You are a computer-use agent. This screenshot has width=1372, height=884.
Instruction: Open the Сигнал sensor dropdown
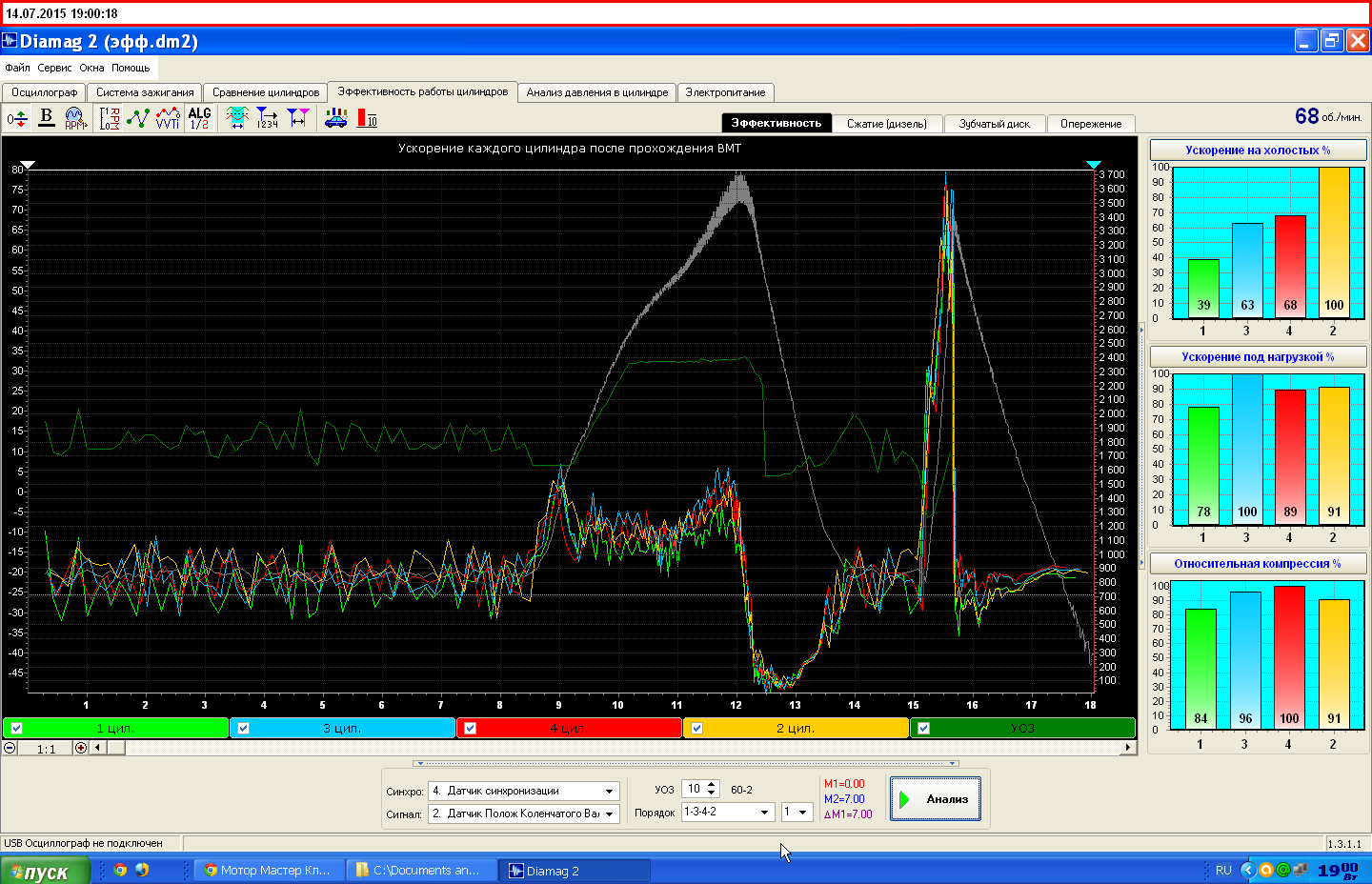click(x=609, y=814)
